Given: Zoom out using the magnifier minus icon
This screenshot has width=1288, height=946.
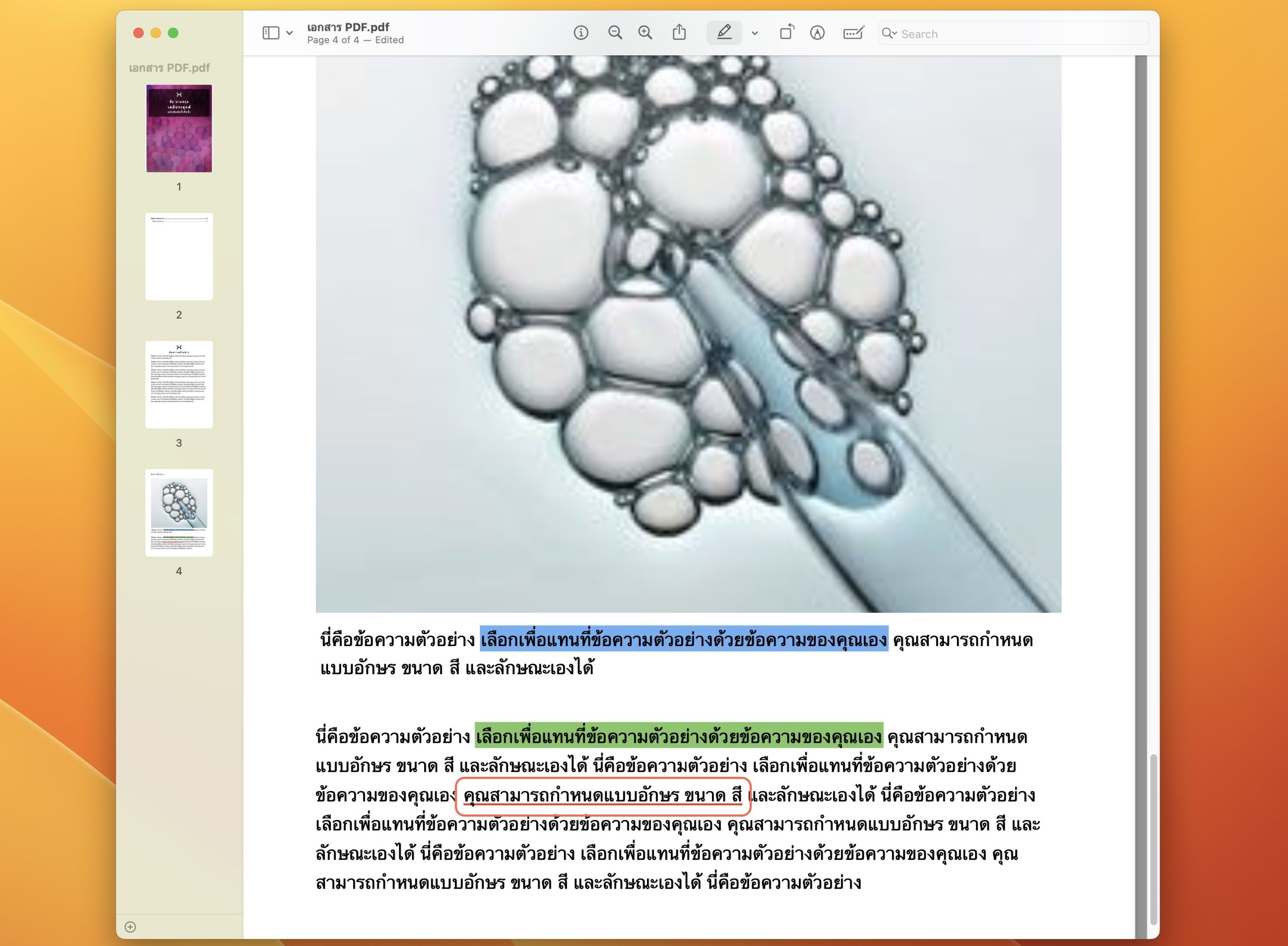Looking at the screenshot, I should [615, 33].
